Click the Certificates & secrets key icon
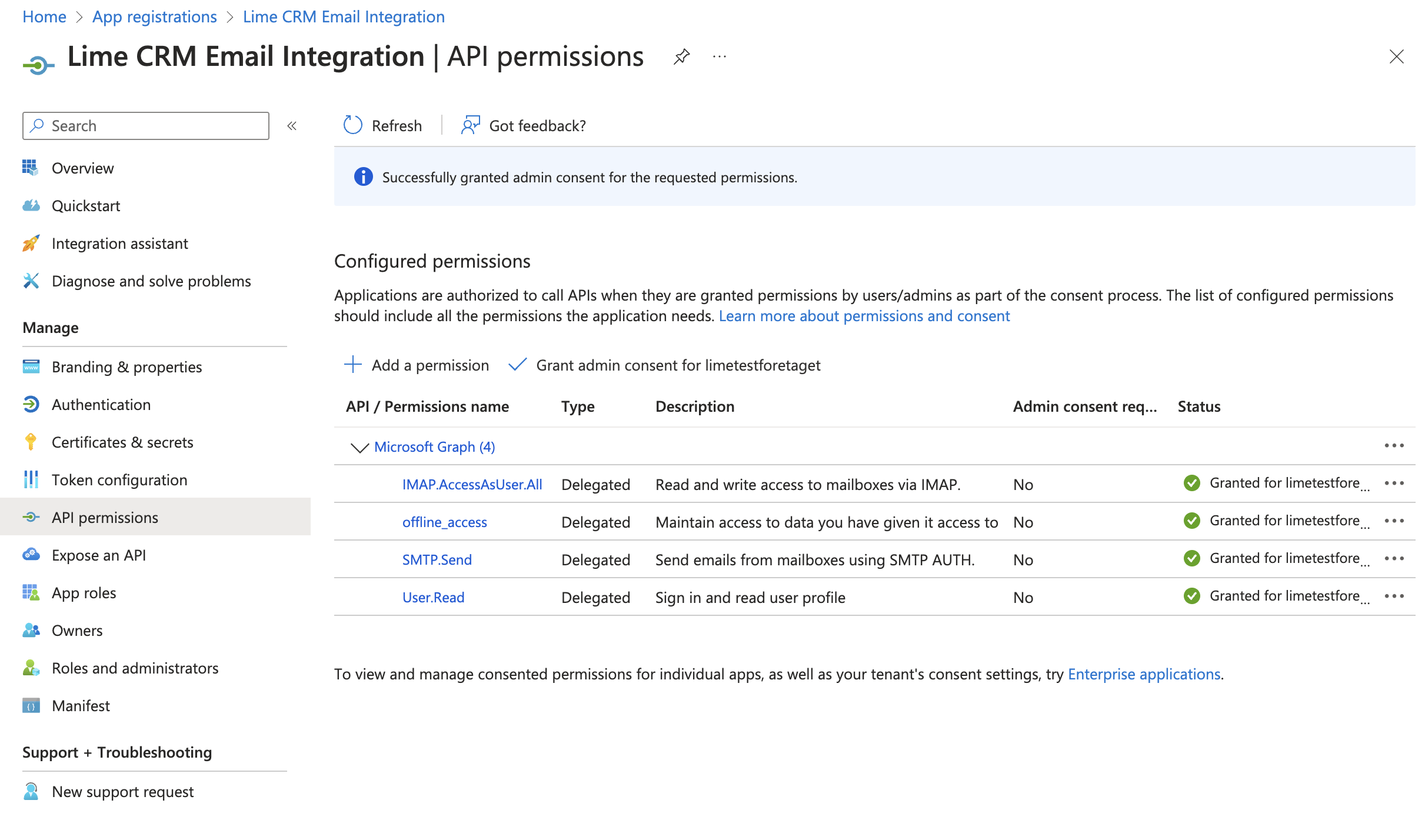The image size is (1425, 840). tap(31, 442)
